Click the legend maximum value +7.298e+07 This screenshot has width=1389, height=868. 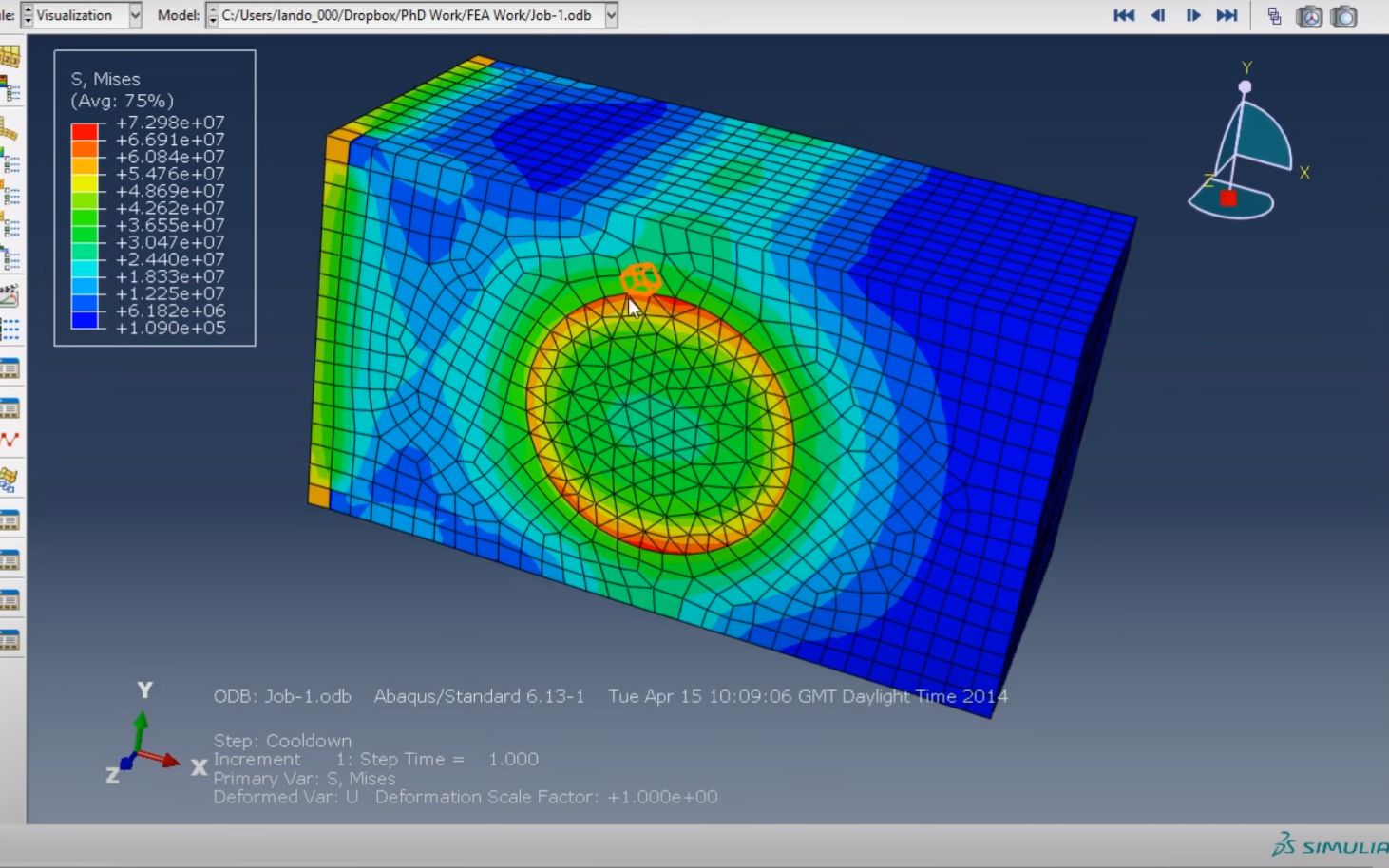point(170,123)
